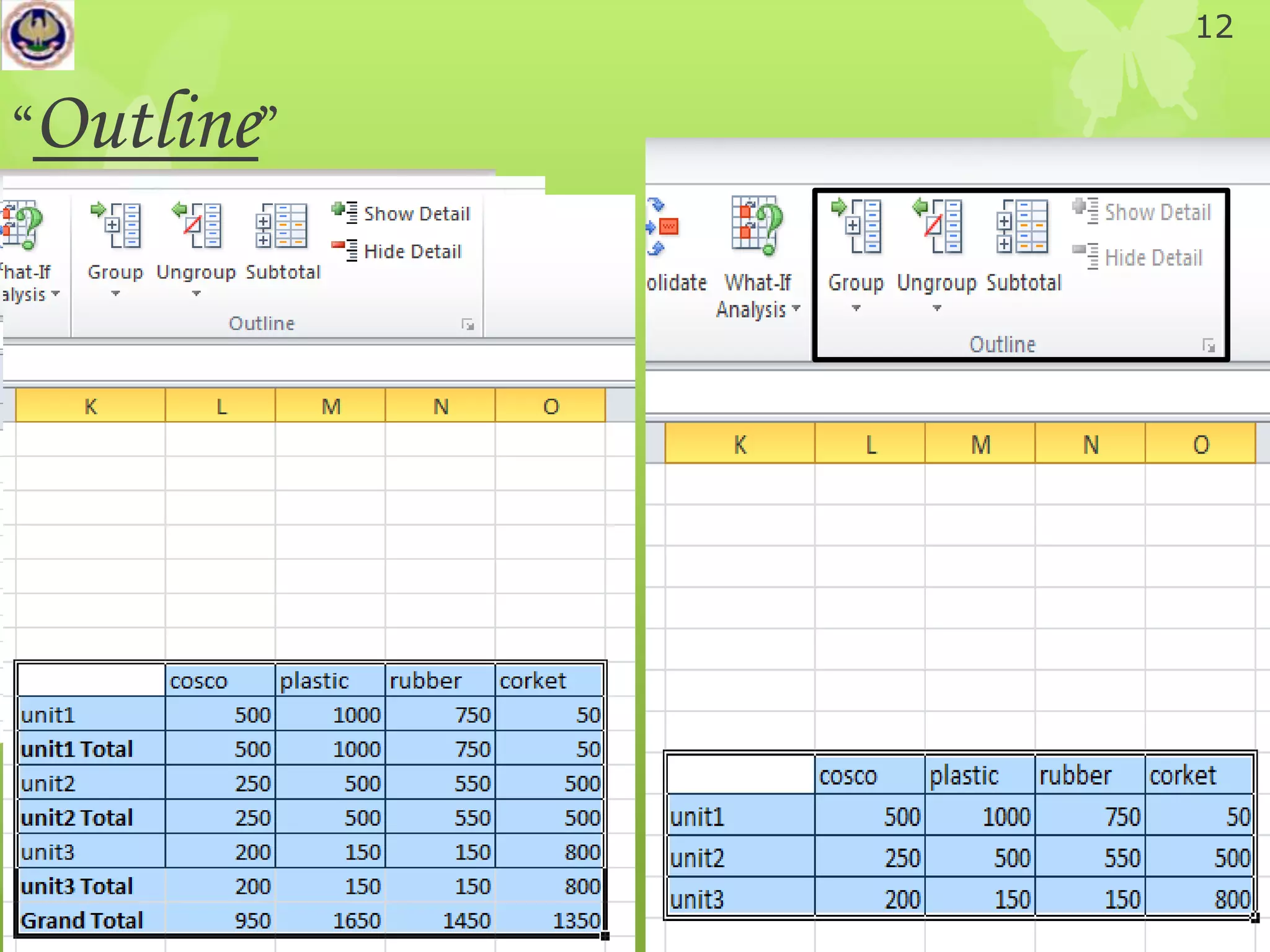The width and height of the screenshot is (1270, 952).
Task: Click the Group icon in the left ribbon
Action: coord(117,226)
